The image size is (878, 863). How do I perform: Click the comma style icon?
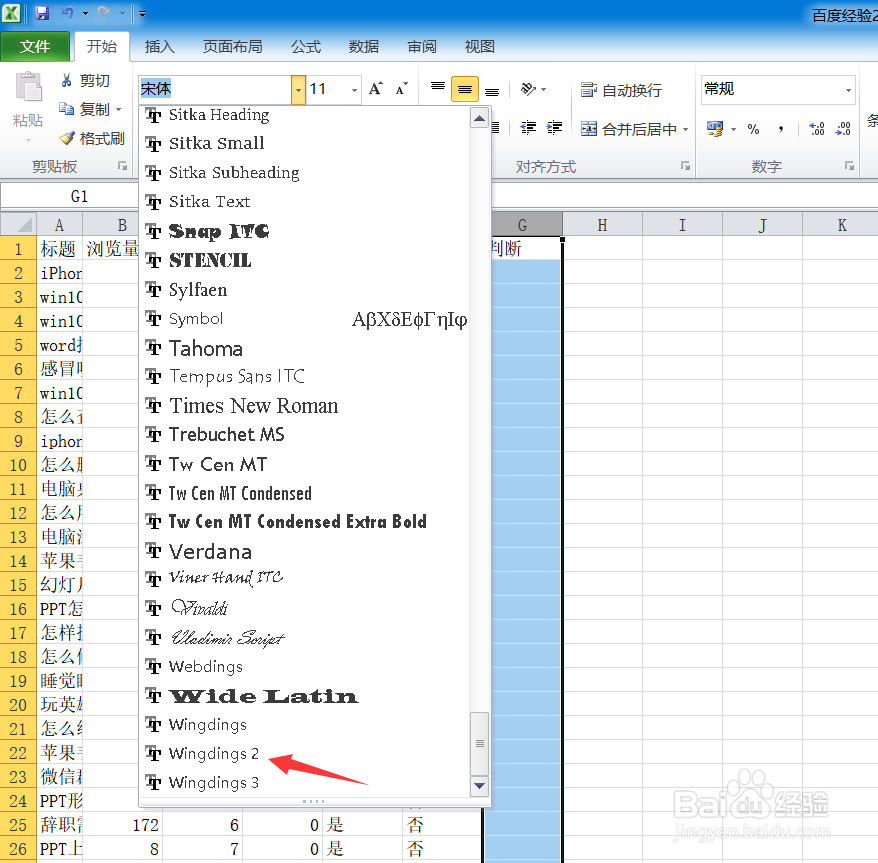(x=781, y=129)
